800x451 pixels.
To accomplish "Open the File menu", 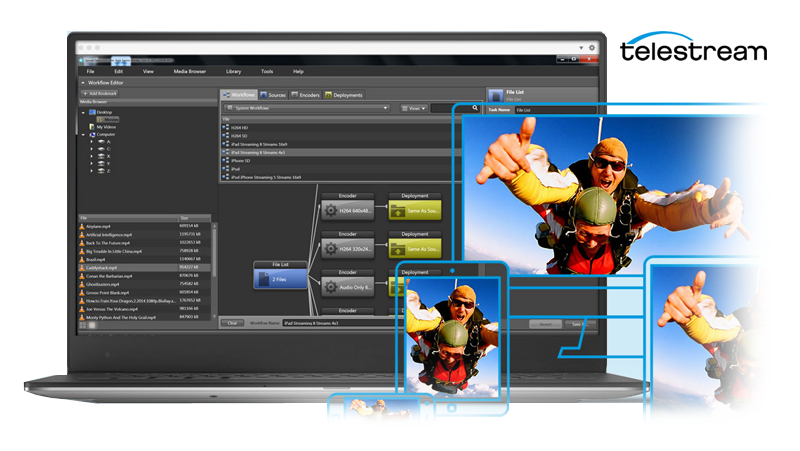I will 90,71.
